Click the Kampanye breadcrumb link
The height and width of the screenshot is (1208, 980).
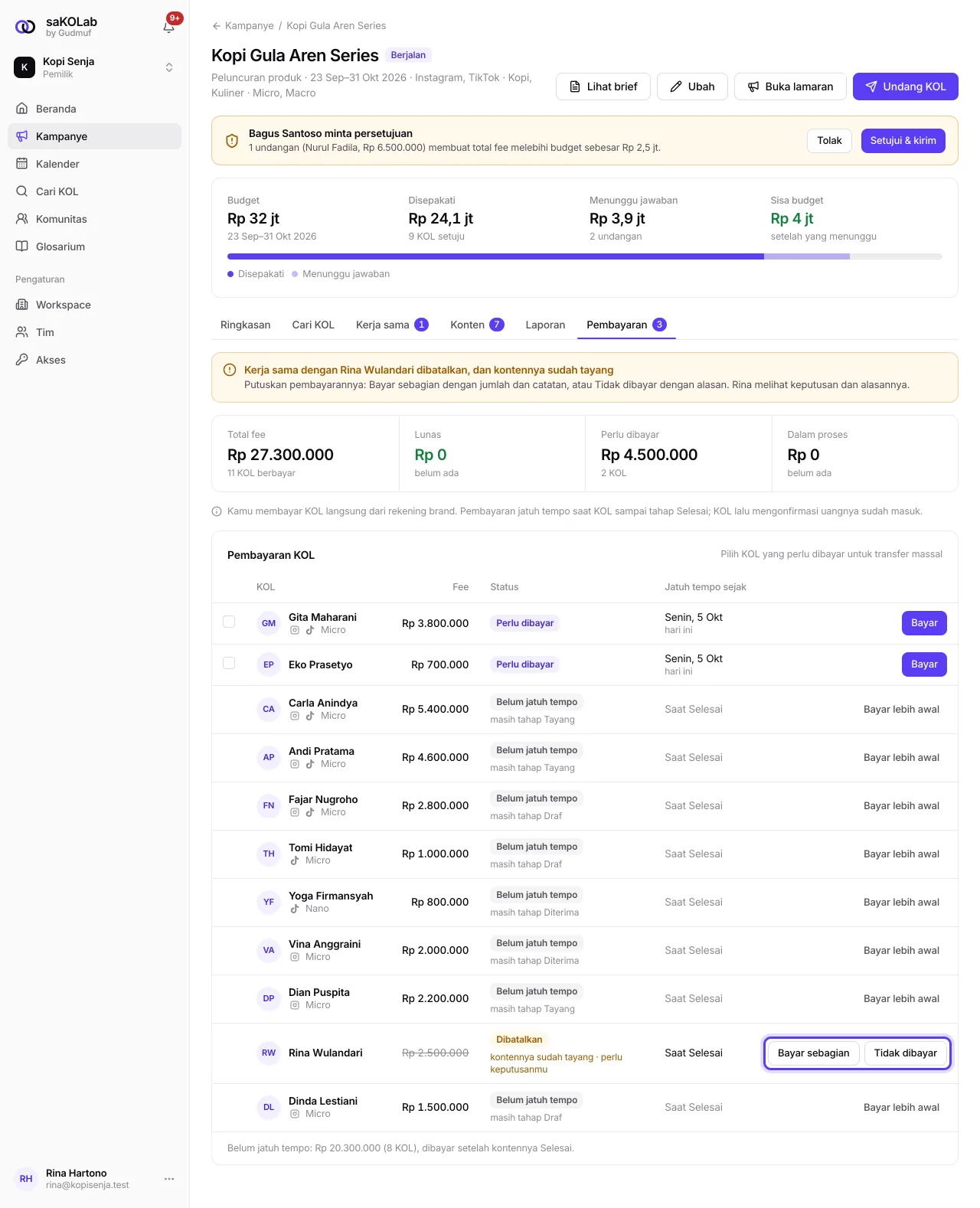click(x=250, y=26)
